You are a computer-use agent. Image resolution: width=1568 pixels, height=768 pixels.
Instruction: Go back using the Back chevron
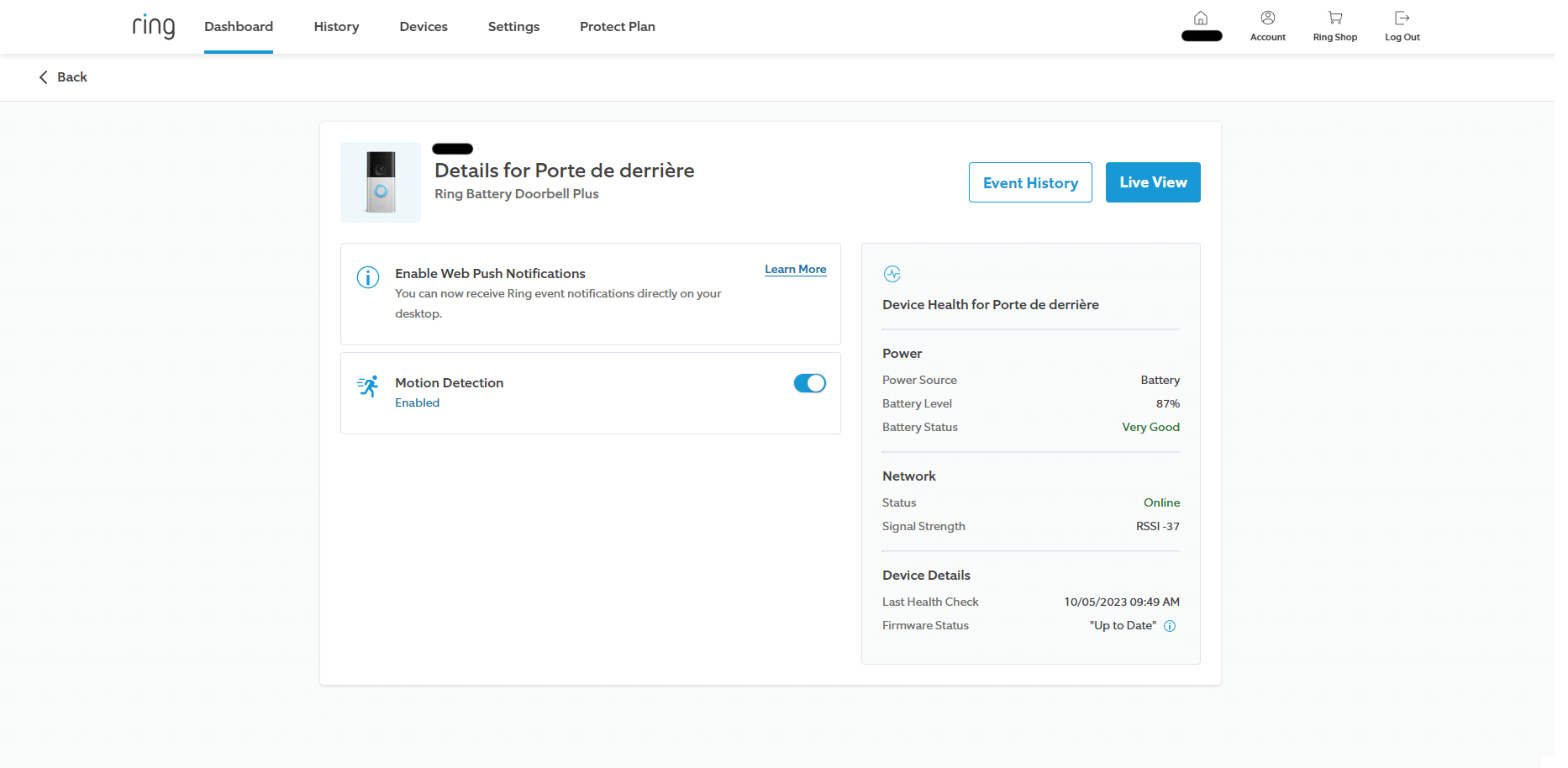pos(44,77)
